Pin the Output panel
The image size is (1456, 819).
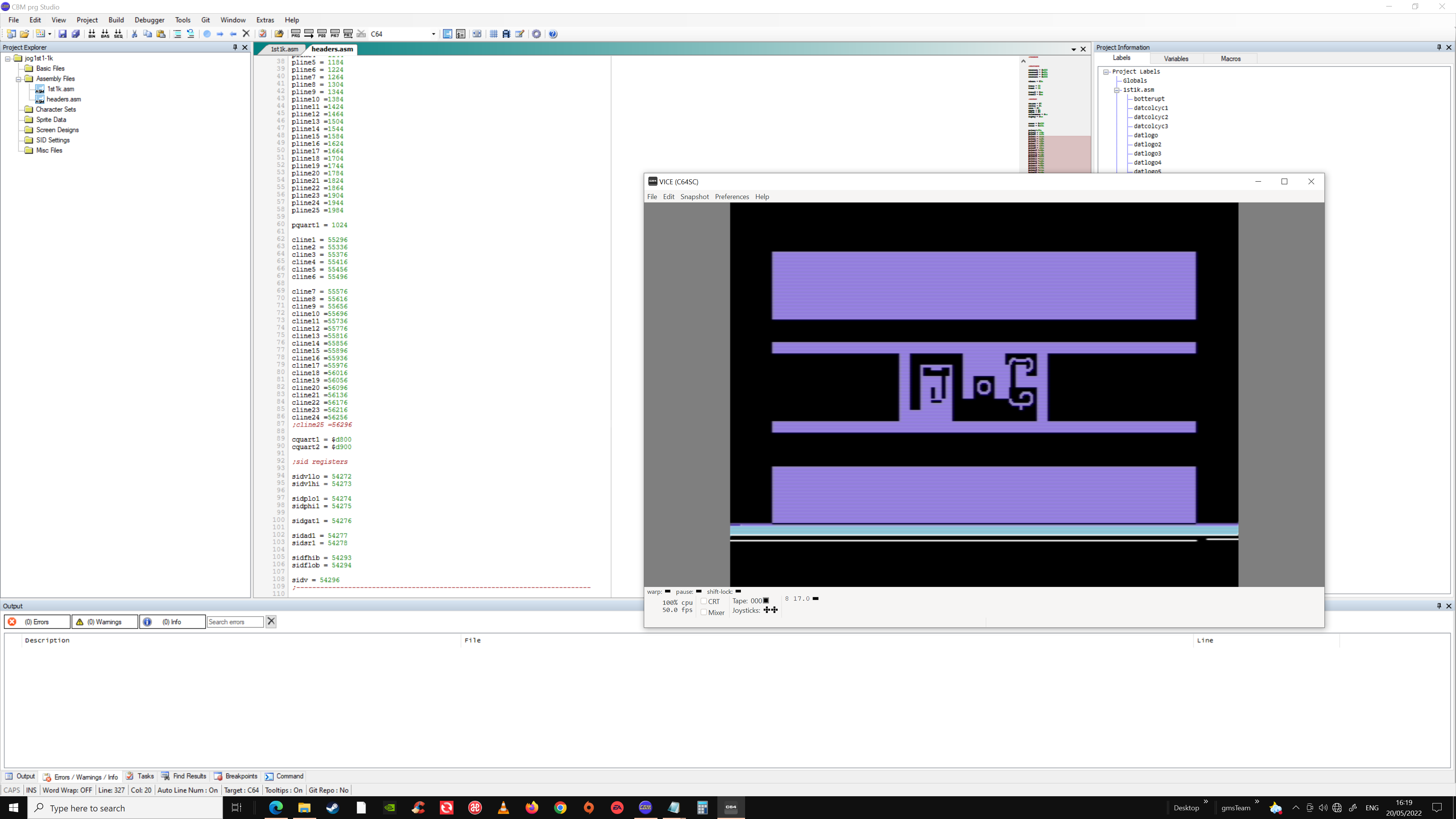pos(1439,606)
